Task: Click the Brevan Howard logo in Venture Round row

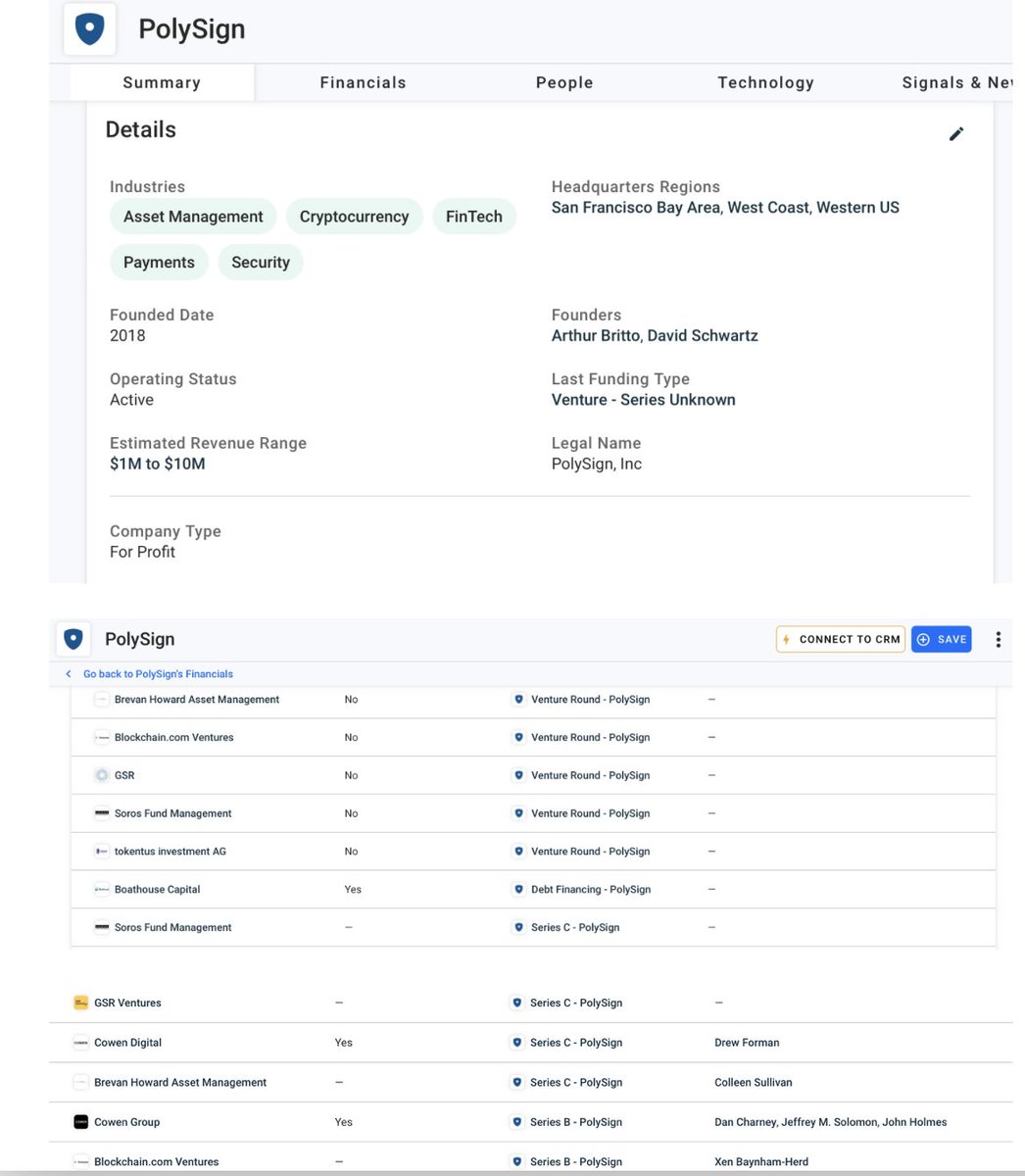Action: coord(102,700)
